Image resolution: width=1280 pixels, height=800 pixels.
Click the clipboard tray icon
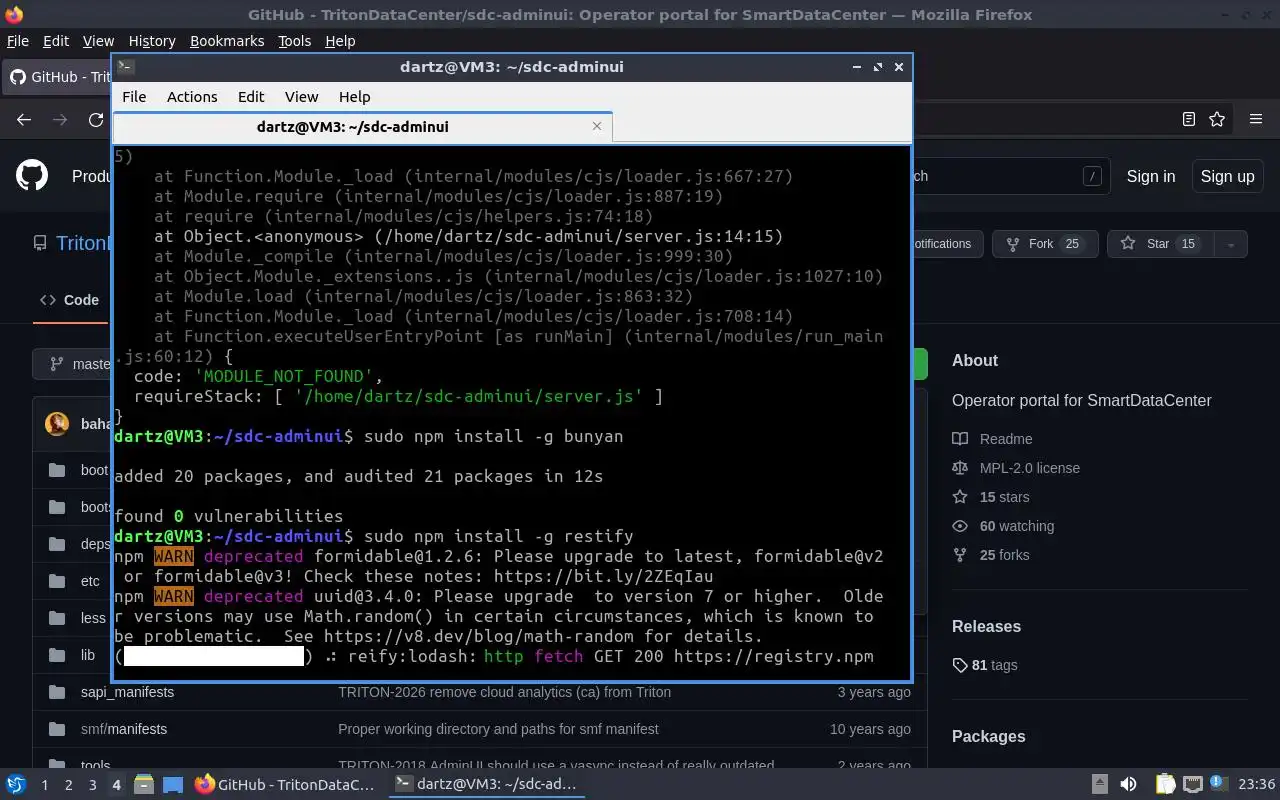[1165, 785]
